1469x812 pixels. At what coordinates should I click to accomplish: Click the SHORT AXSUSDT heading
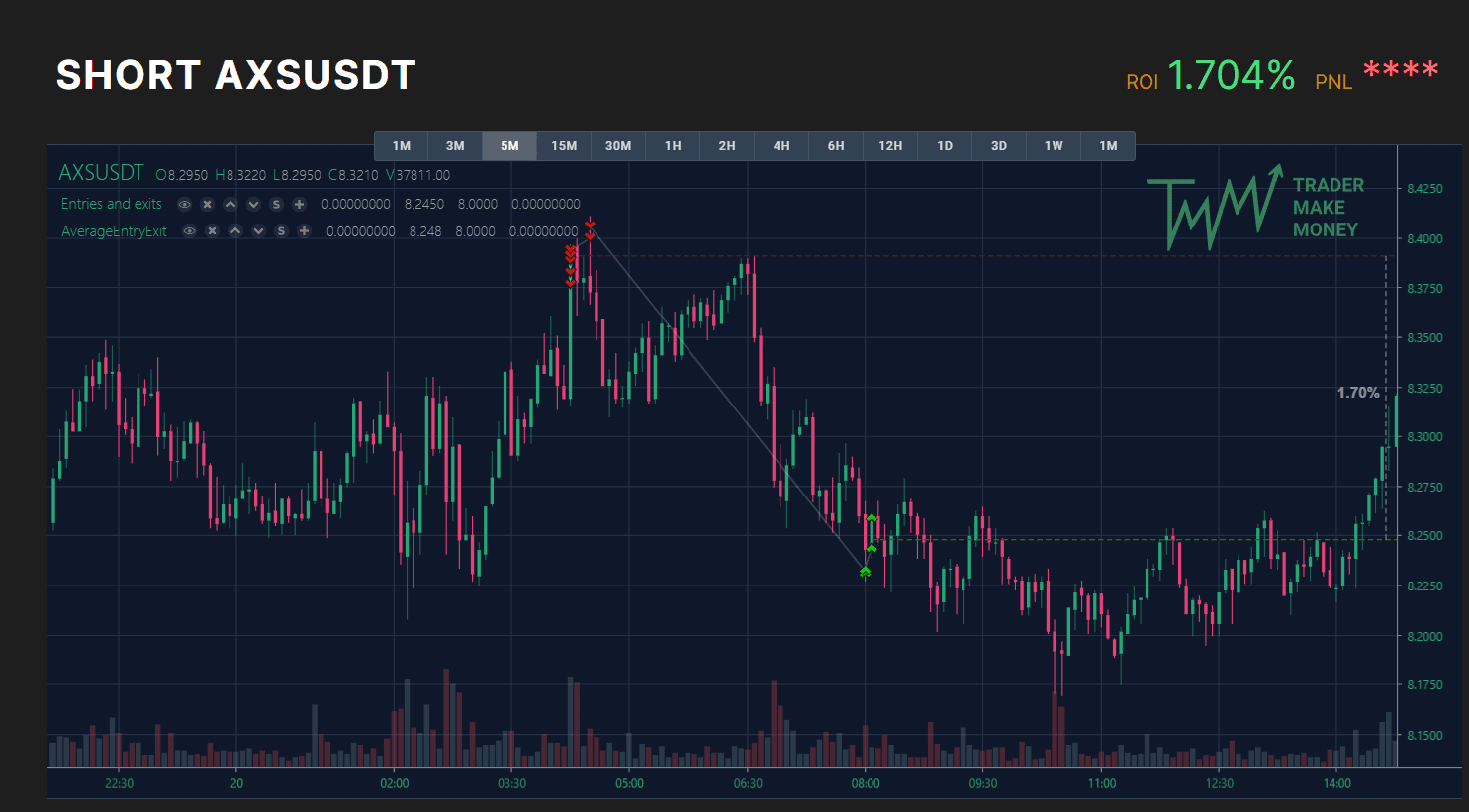point(235,75)
